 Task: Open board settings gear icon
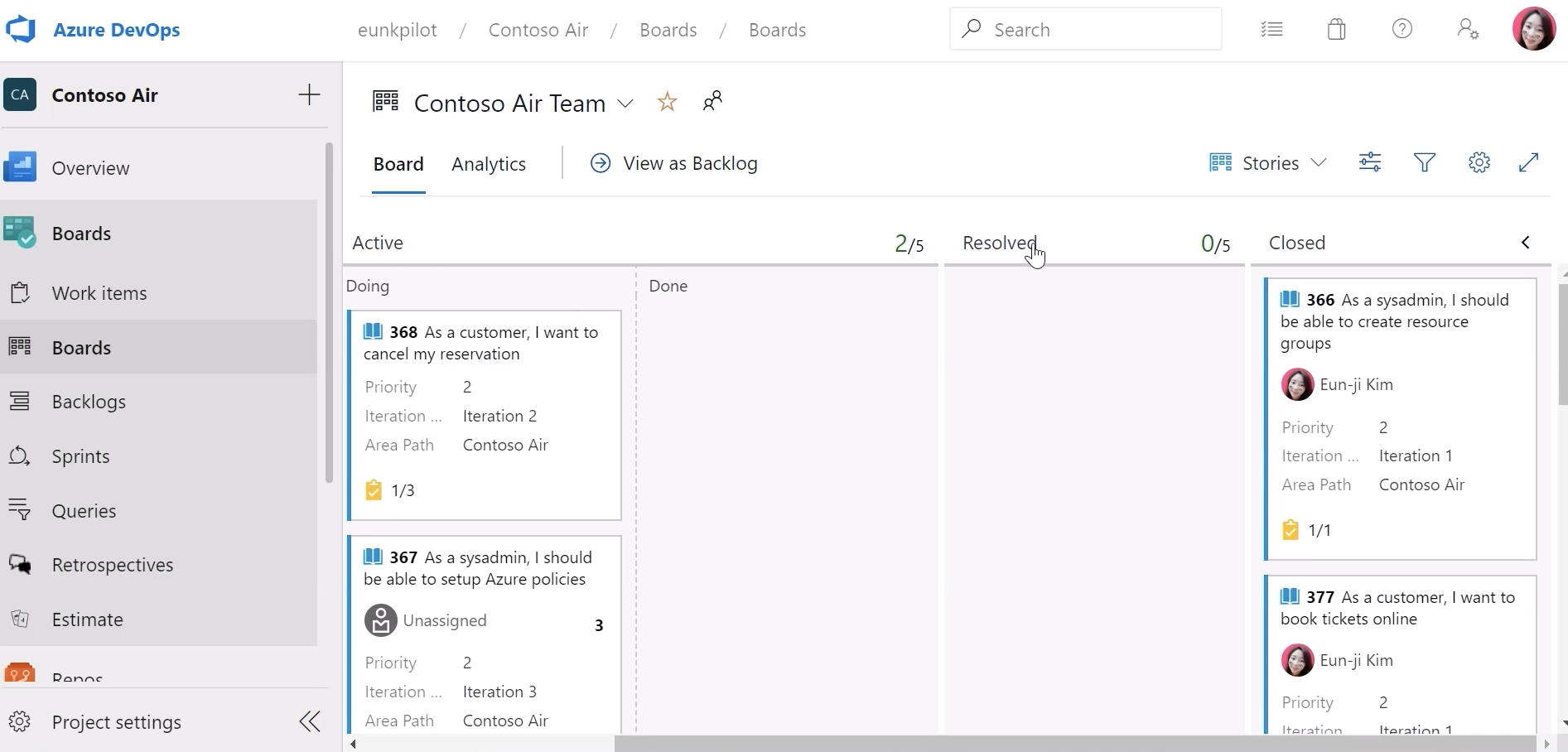1479,162
